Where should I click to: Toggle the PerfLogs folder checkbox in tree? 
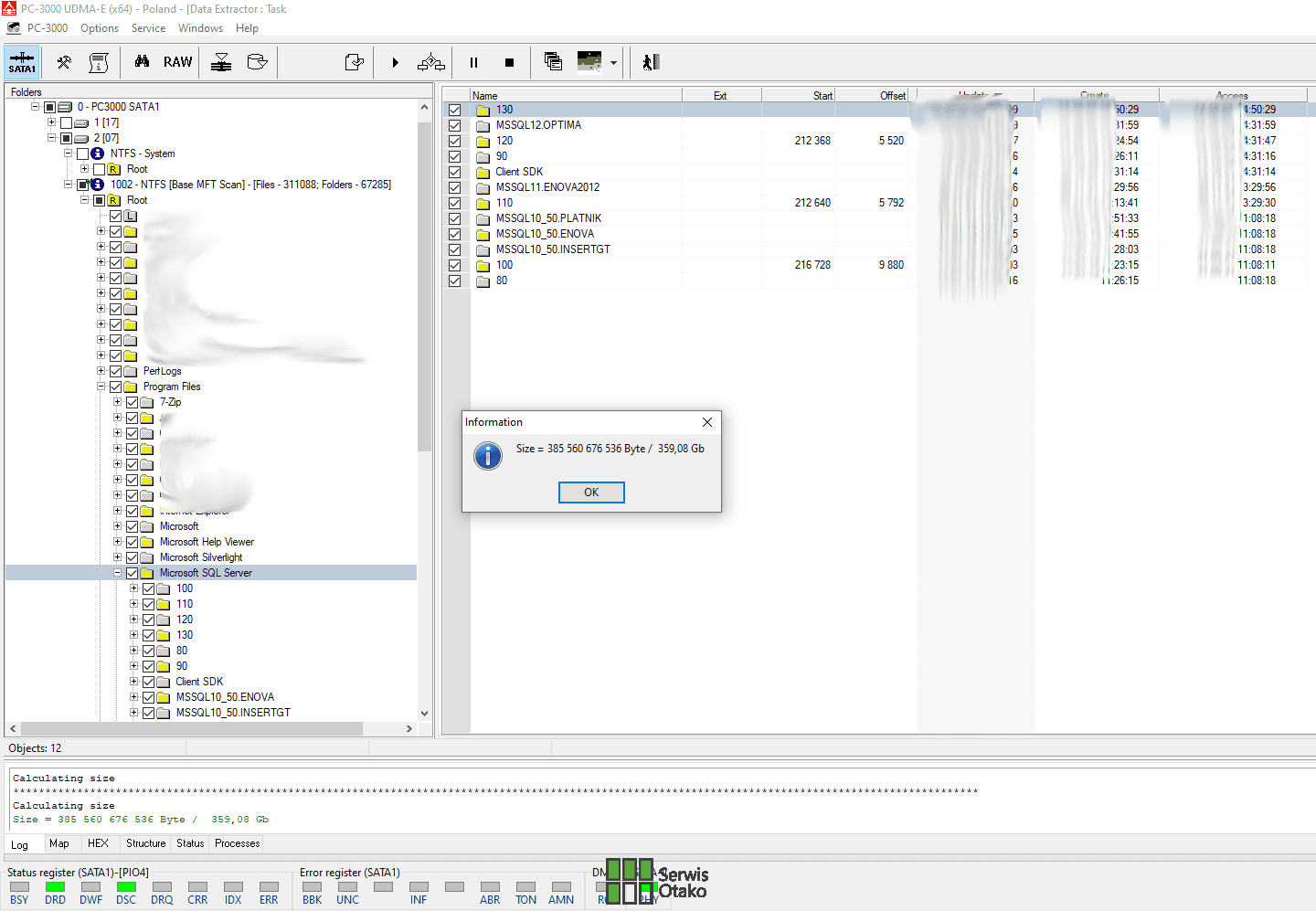coord(116,371)
